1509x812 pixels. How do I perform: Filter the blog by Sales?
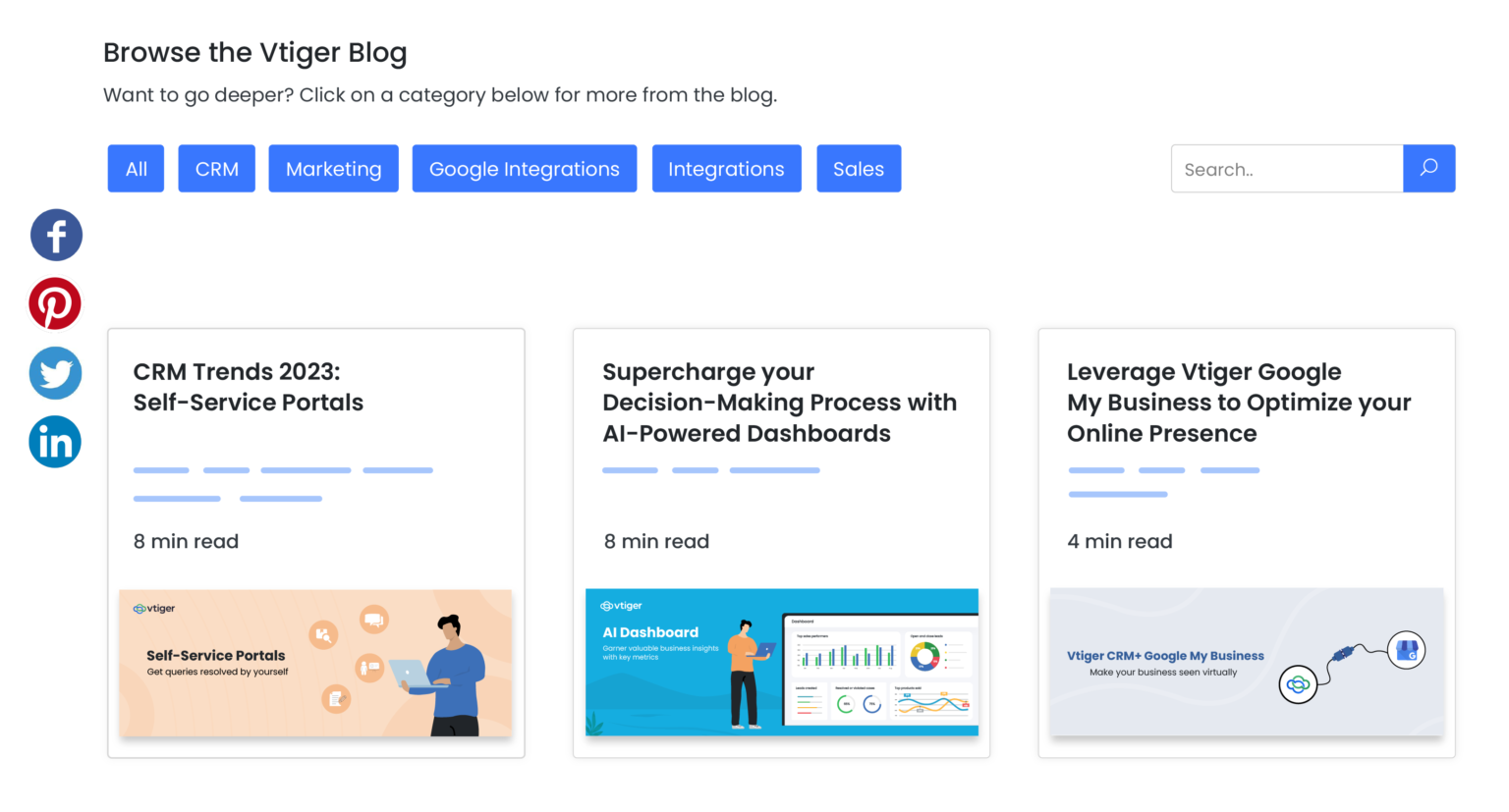tap(859, 168)
